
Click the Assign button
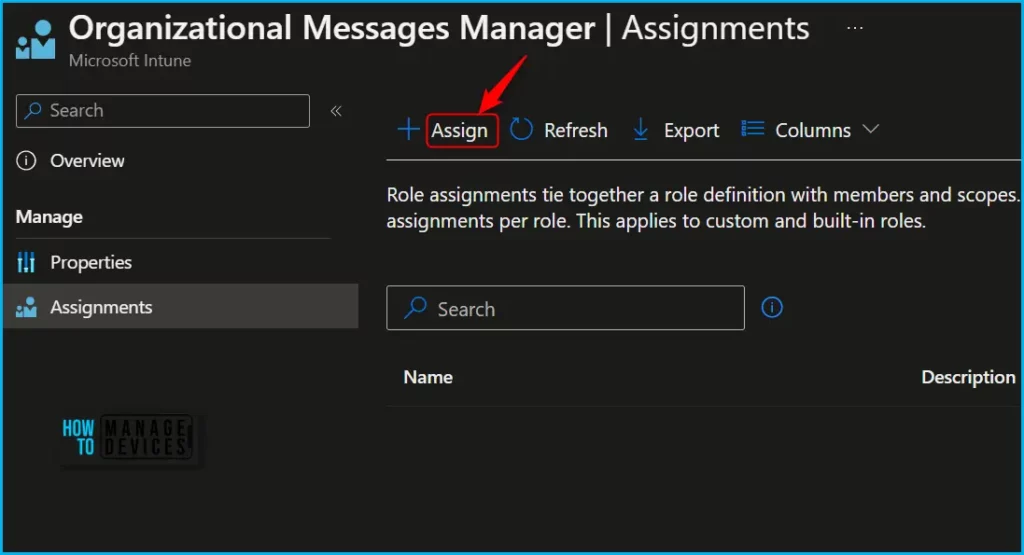tap(459, 131)
